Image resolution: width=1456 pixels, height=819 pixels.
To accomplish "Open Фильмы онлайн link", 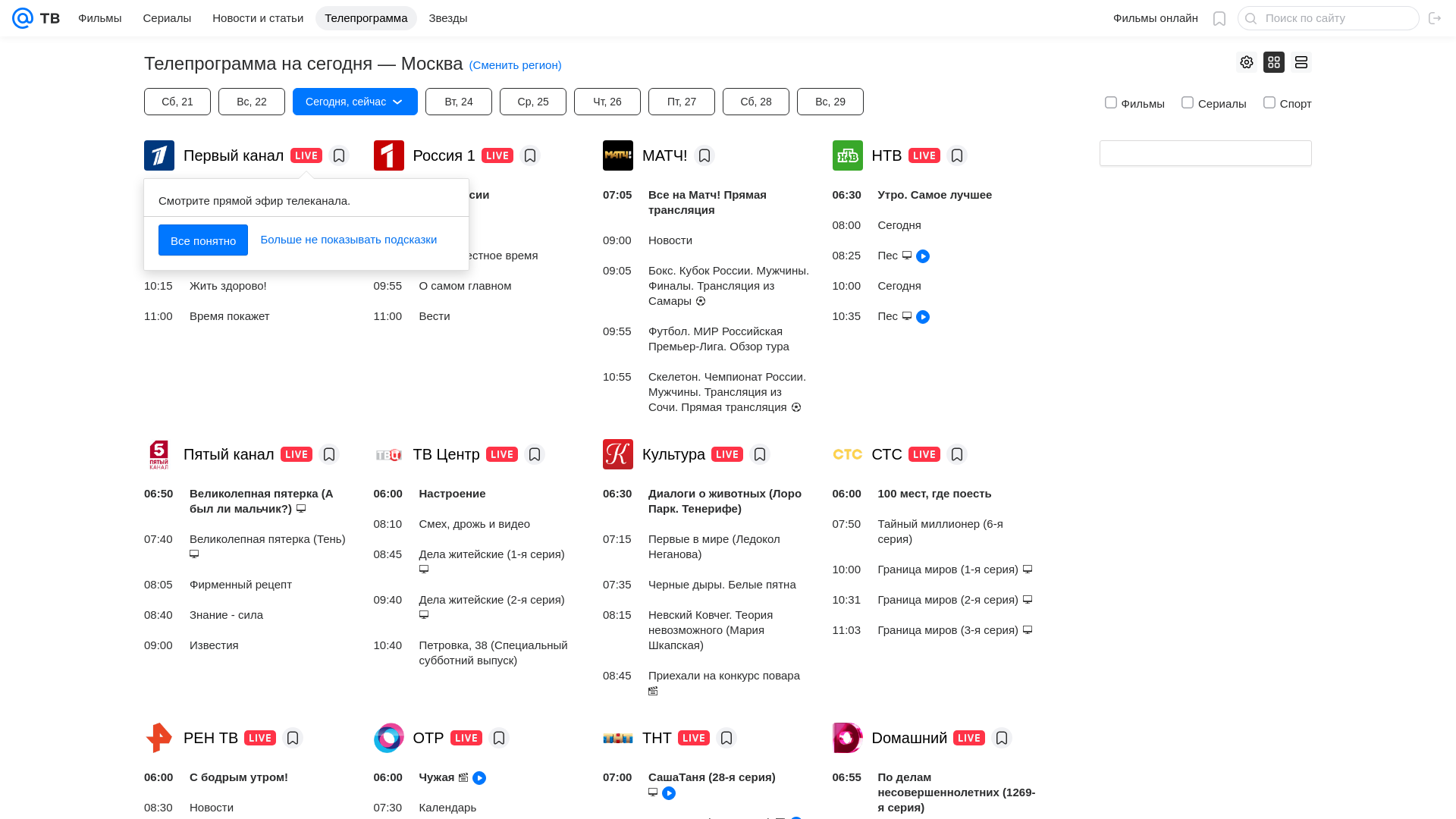I will pyautogui.click(x=1156, y=18).
